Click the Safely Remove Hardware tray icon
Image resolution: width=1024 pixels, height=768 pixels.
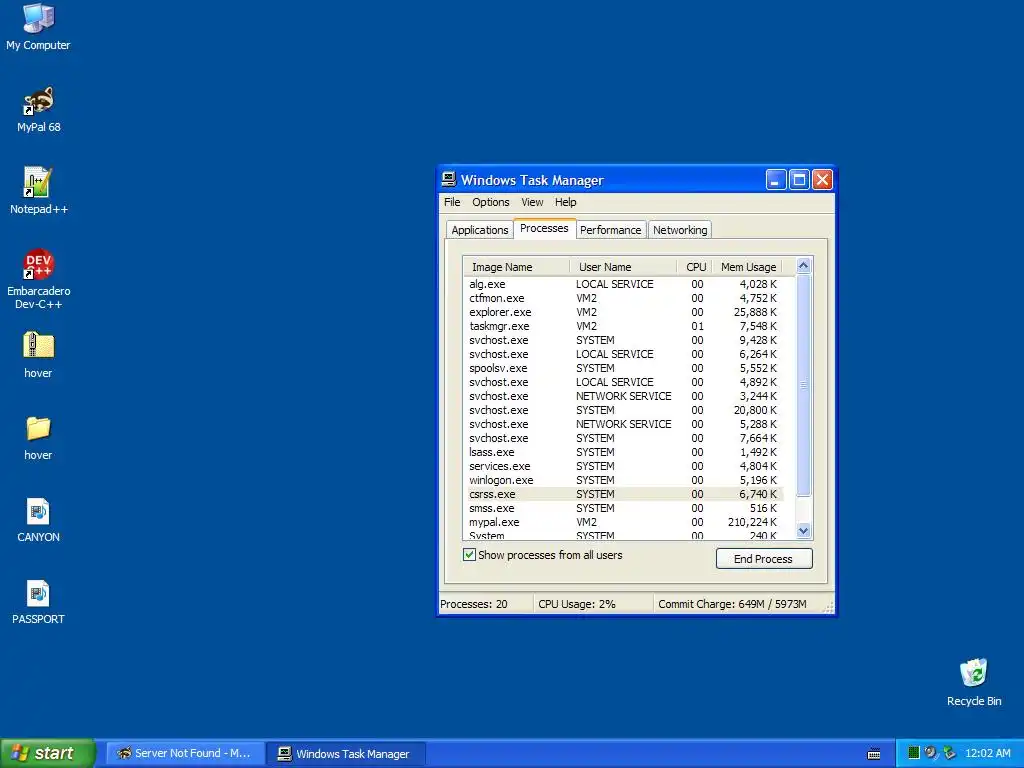tap(949, 753)
